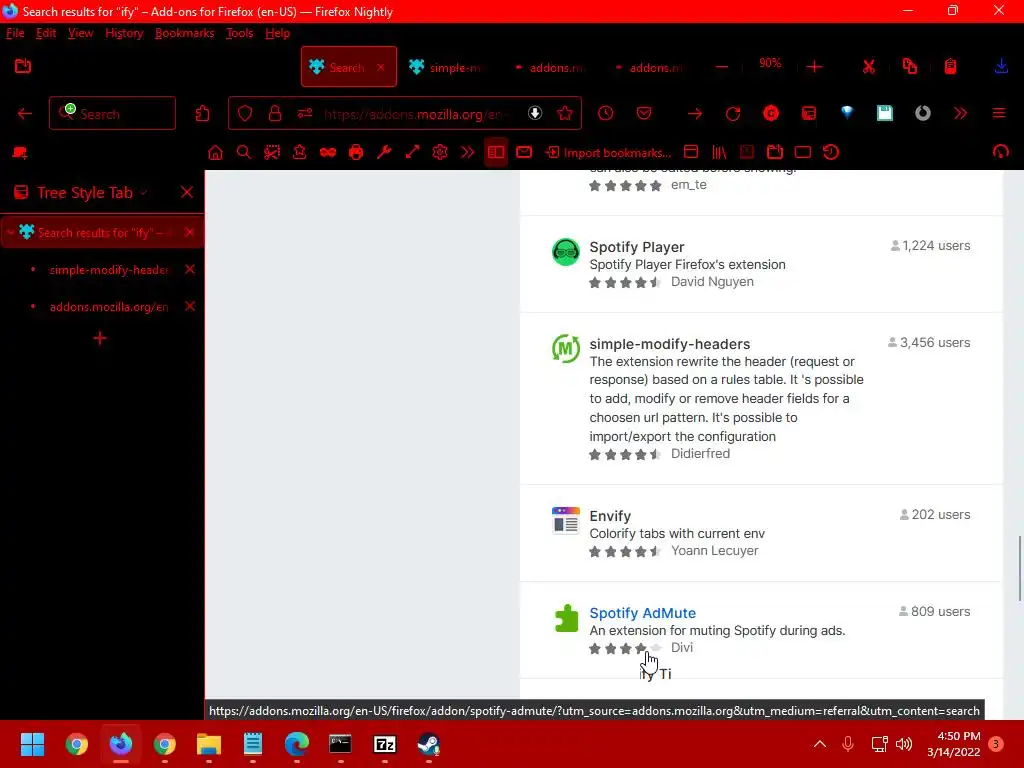Viewport: 1024px width, 768px height.
Task: Open 7-Zip from the taskbar
Action: pos(385,744)
